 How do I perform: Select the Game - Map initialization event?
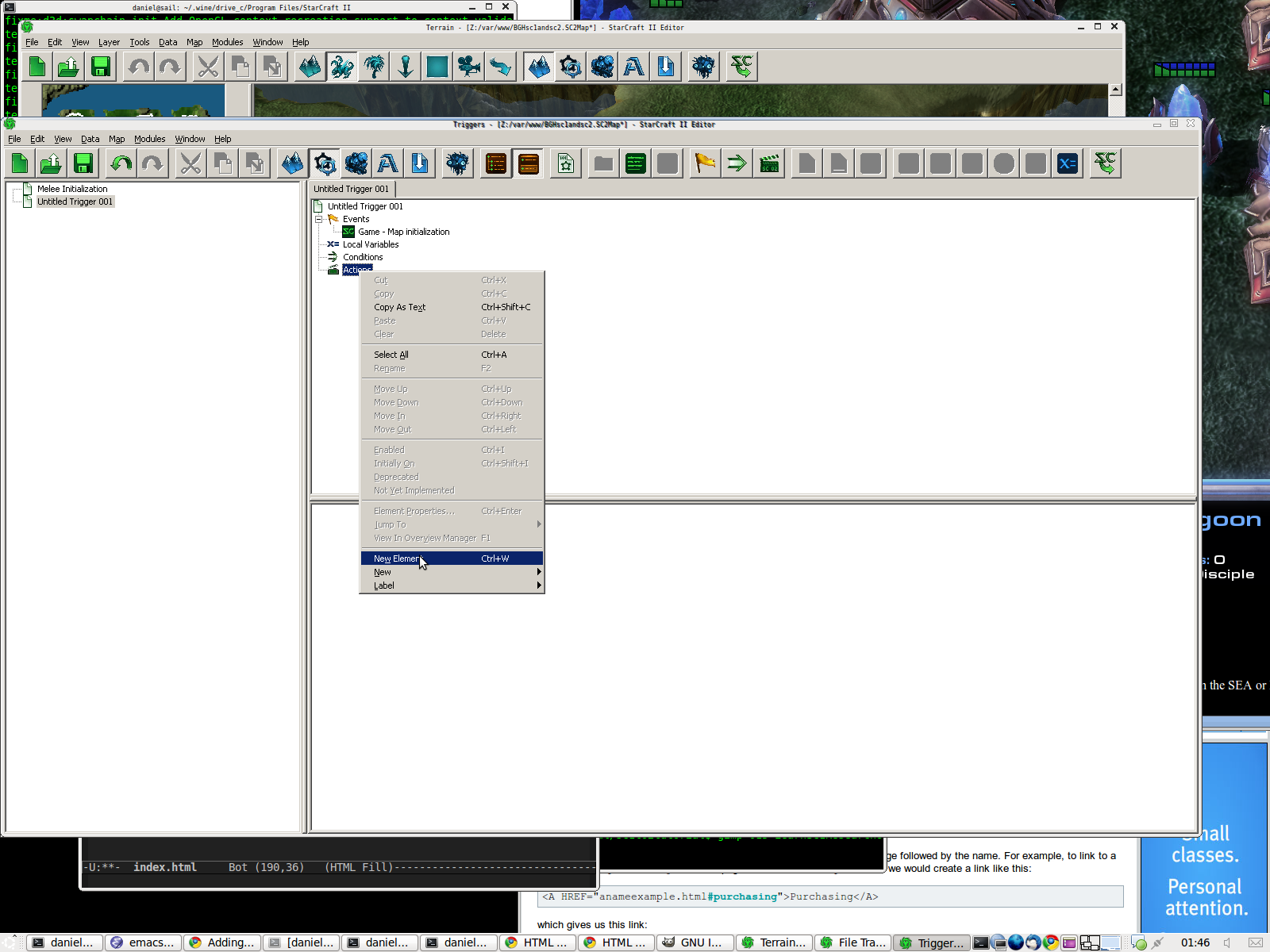click(403, 232)
